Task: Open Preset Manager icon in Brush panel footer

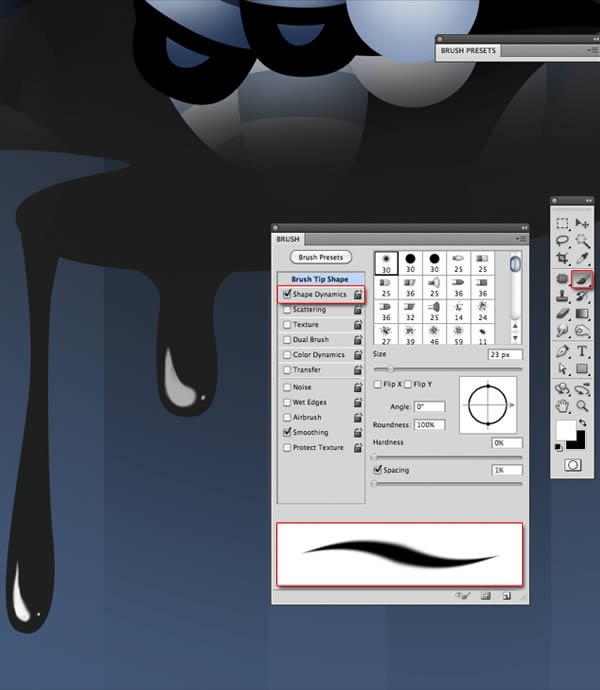Action: [x=486, y=596]
